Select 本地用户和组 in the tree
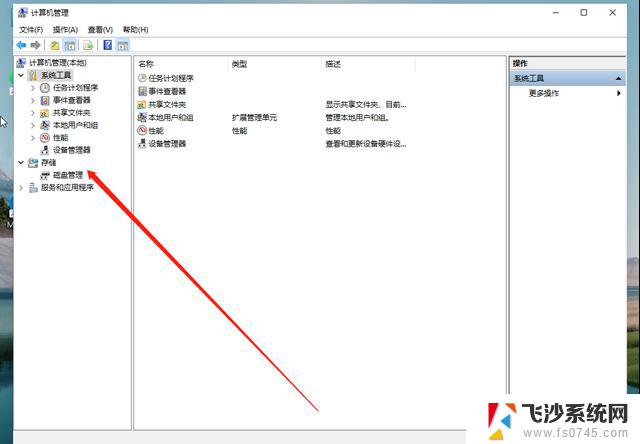 [76, 125]
